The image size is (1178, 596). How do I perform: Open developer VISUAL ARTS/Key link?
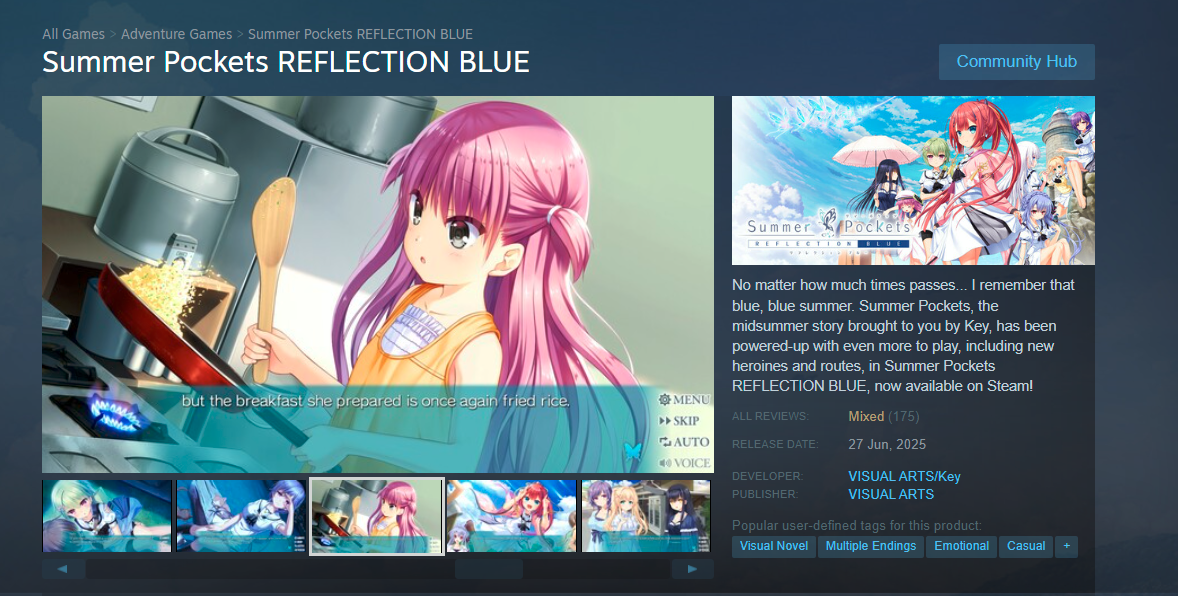(905, 476)
